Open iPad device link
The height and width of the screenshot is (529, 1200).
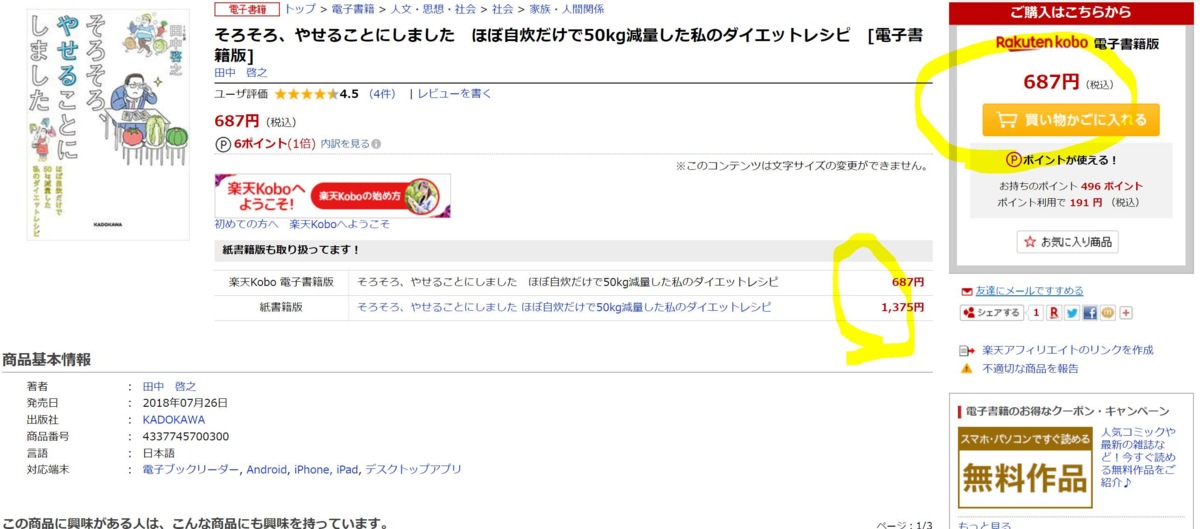point(347,469)
